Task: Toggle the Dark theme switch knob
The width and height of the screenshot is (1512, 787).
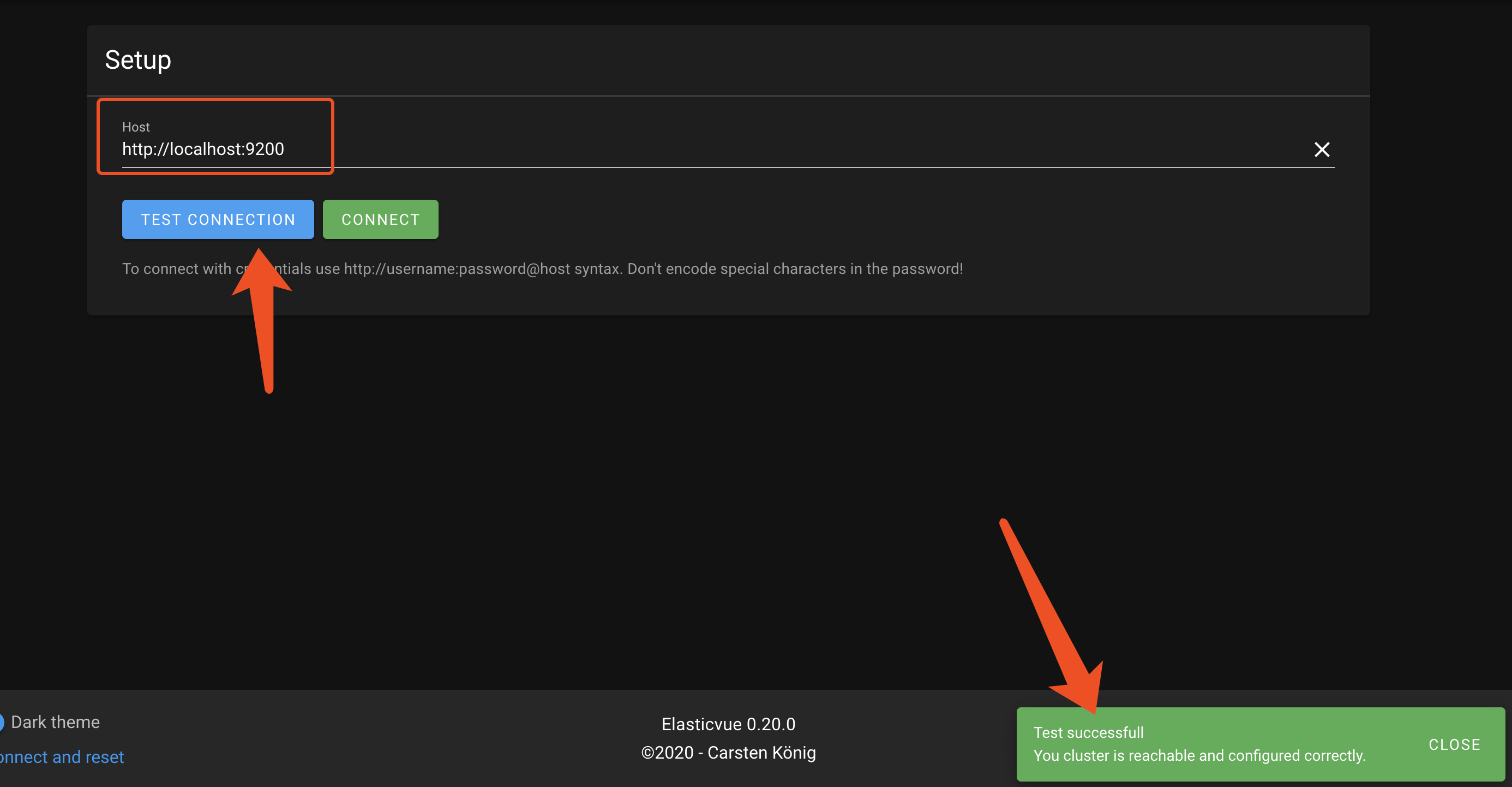Action: coord(2,722)
